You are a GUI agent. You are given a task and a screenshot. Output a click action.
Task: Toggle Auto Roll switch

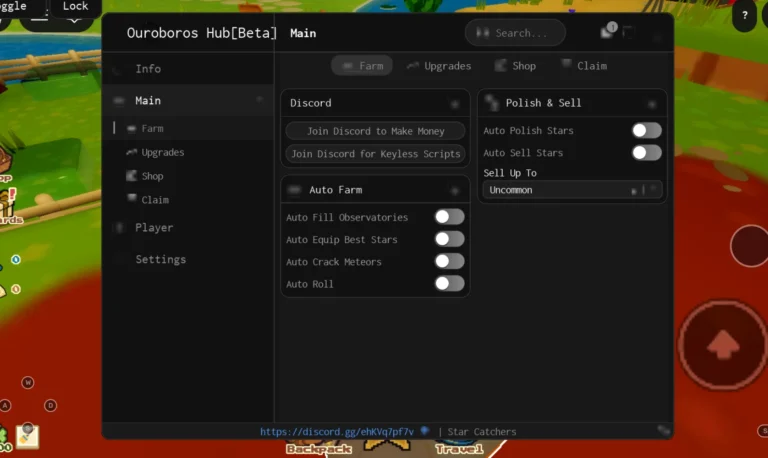[x=449, y=283]
